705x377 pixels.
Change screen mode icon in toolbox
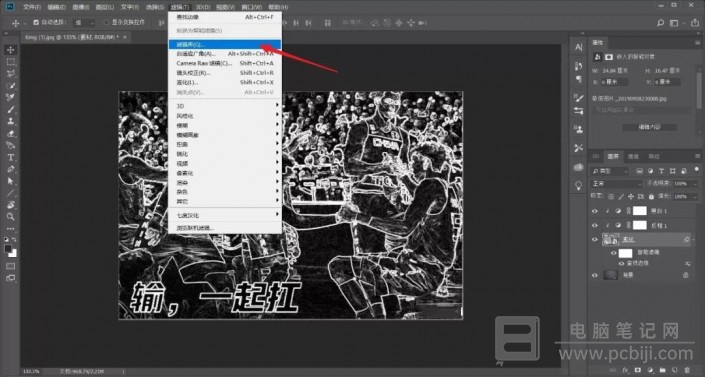[x=11, y=278]
